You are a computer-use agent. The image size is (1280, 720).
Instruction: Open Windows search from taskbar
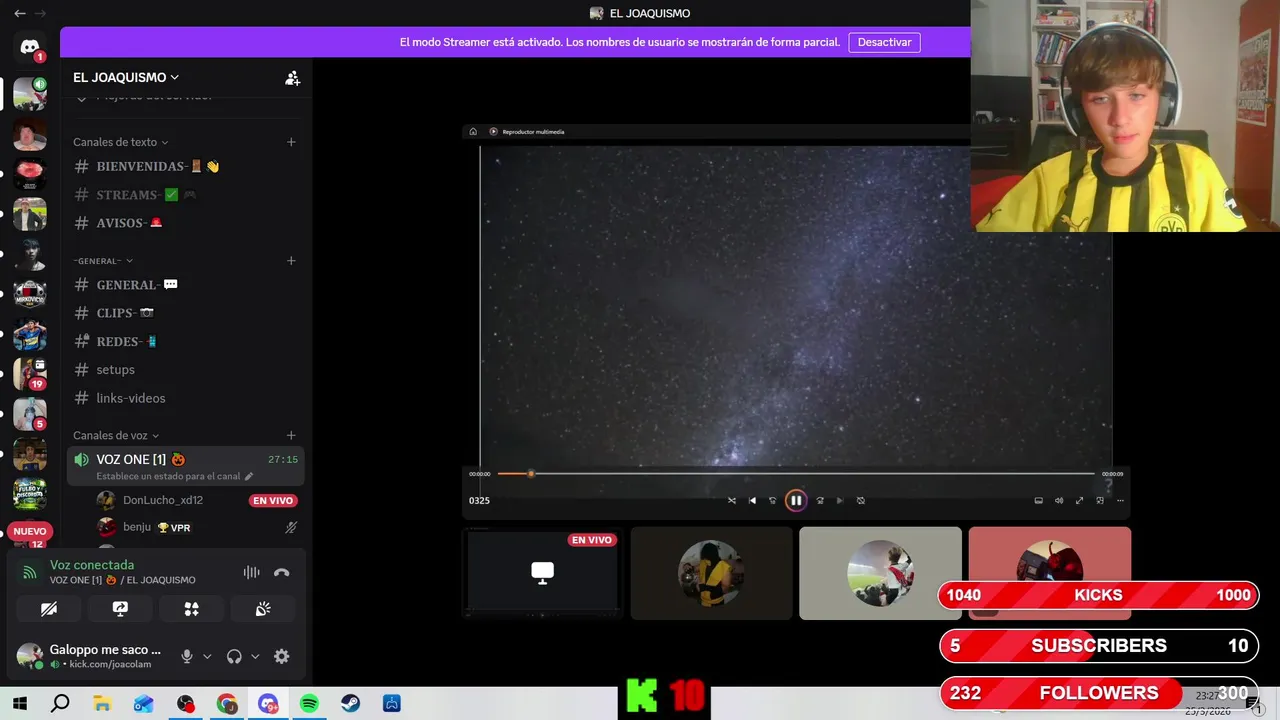[60, 704]
